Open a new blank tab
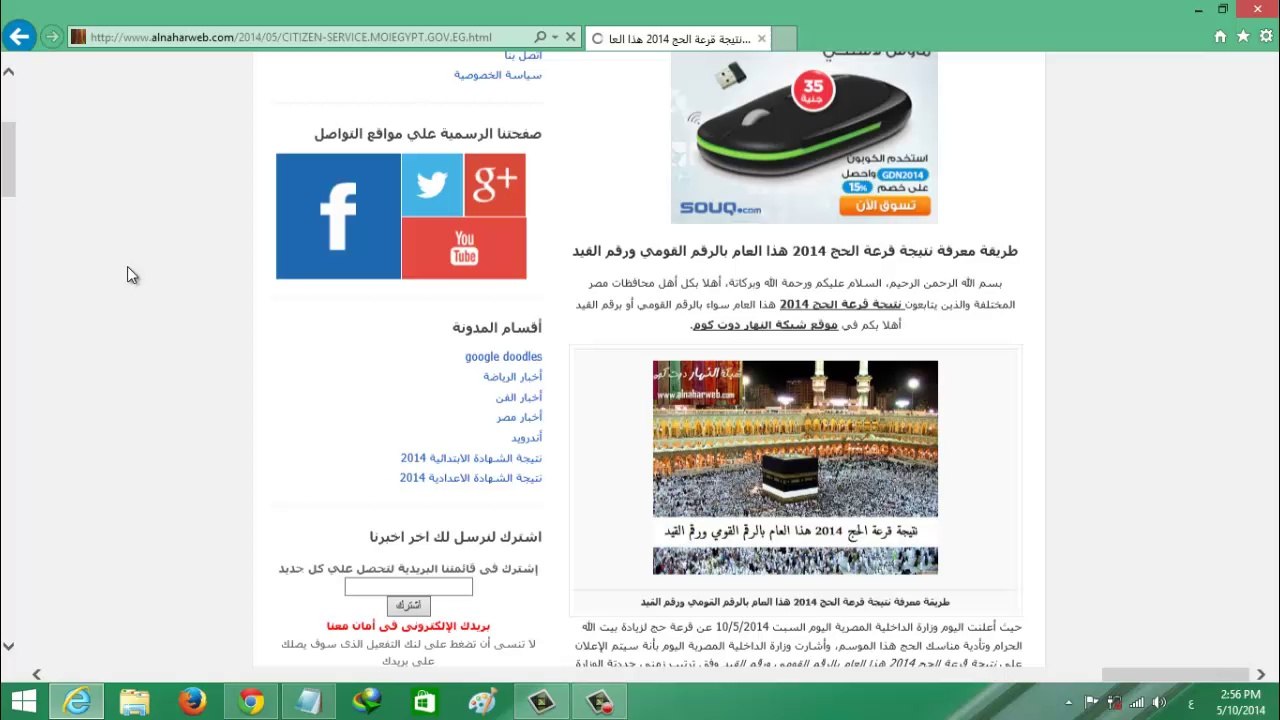The width and height of the screenshot is (1280, 720). [x=785, y=39]
